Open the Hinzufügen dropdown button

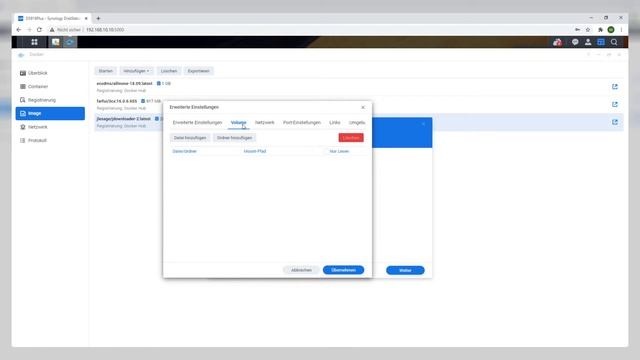[x=136, y=71]
